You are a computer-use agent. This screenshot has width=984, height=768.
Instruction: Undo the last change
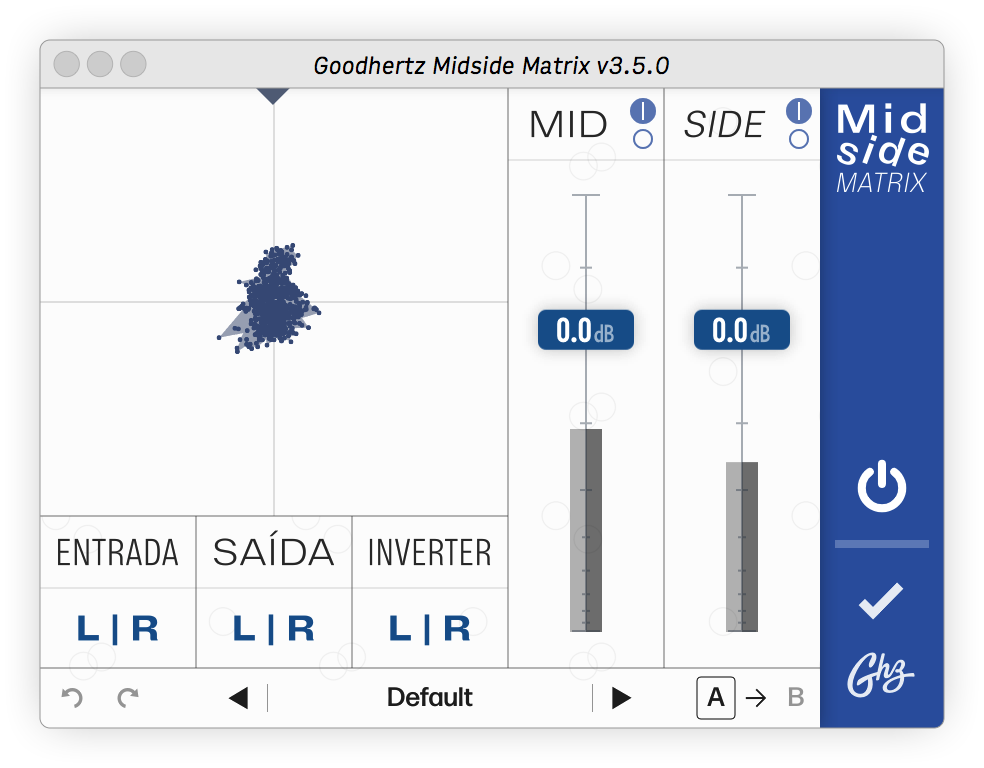tap(72, 697)
